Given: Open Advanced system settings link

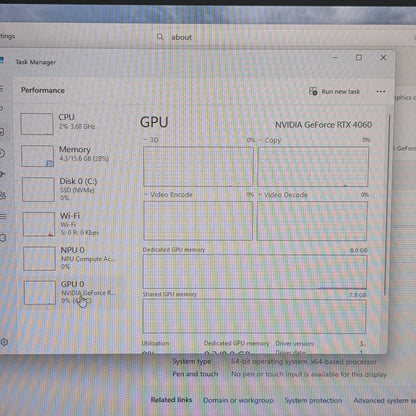Looking at the screenshot, I should [x=384, y=400].
